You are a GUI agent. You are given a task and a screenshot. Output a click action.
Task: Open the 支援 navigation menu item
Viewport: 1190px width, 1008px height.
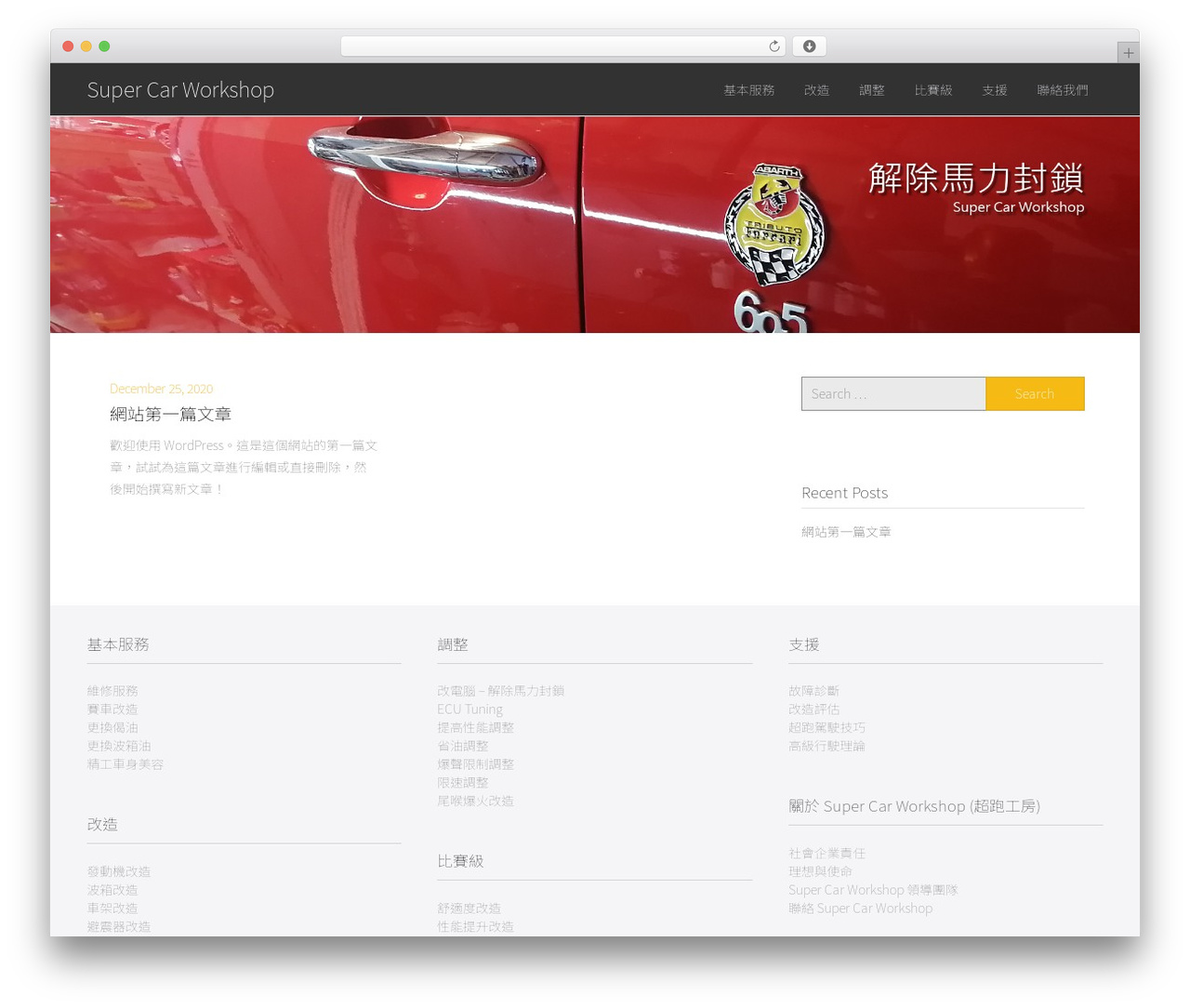(995, 90)
